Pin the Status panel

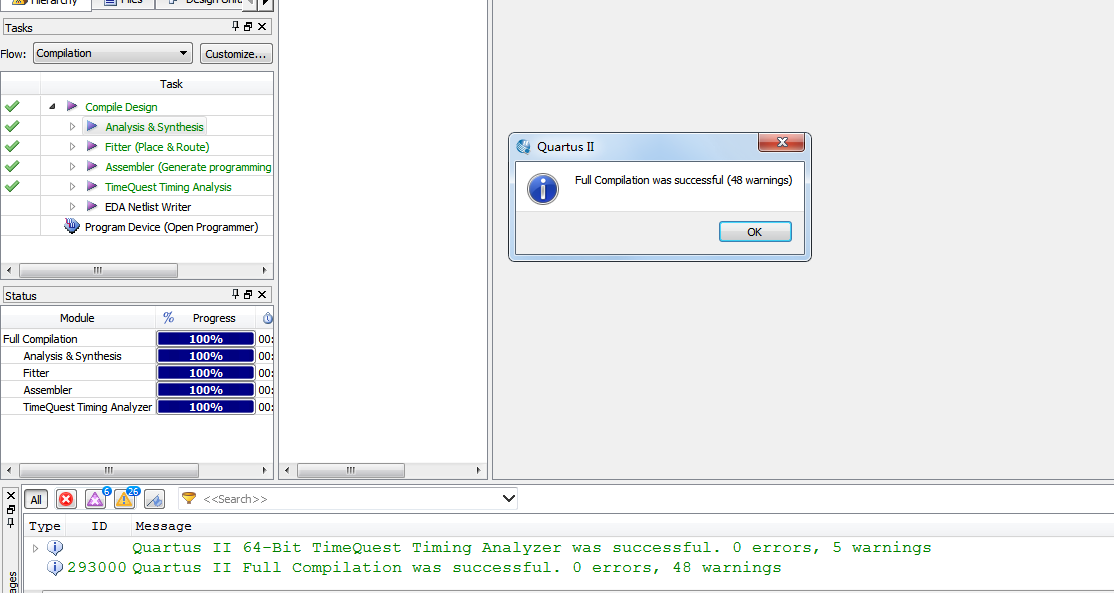click(236, 295)
